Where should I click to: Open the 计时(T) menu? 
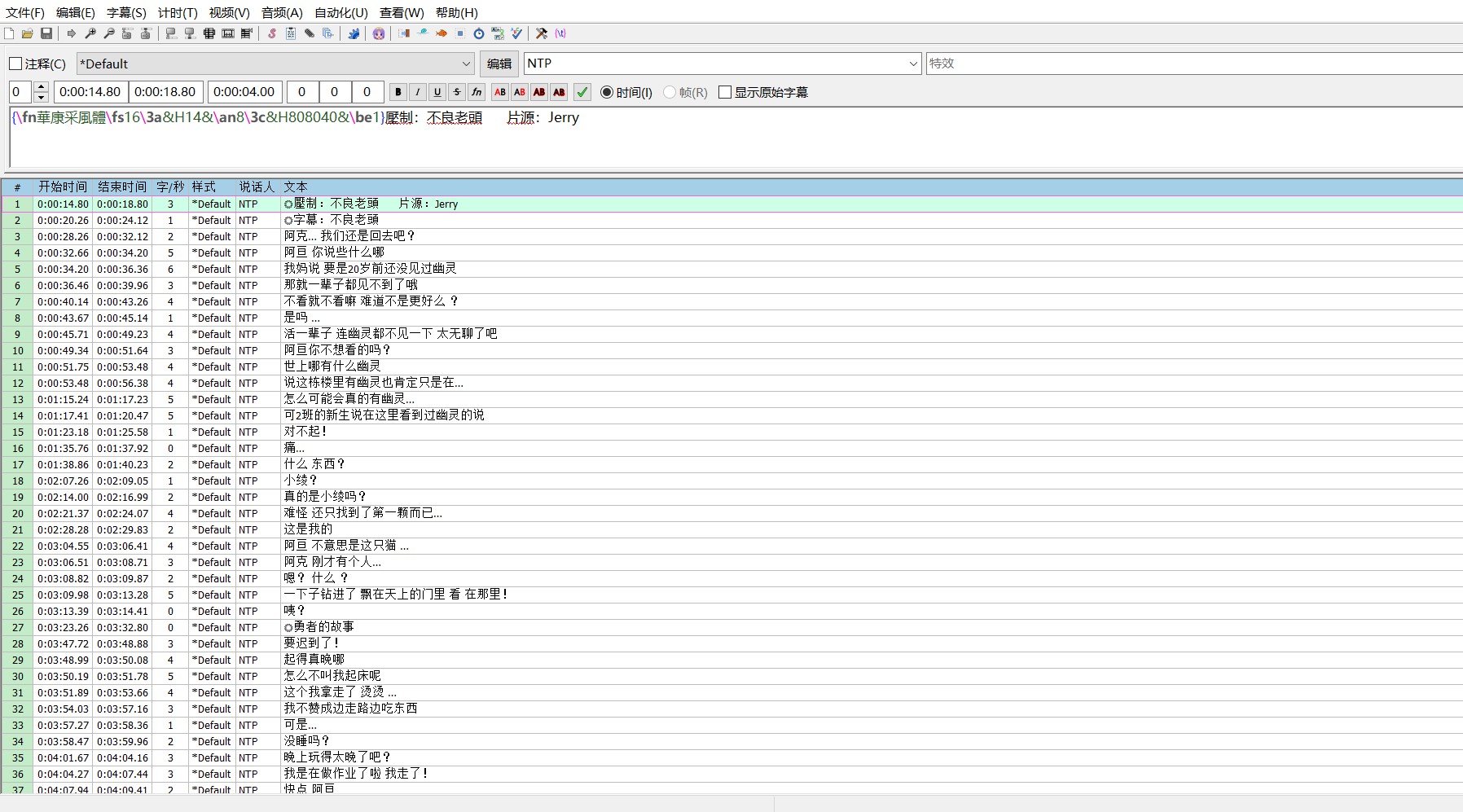[x=178, y=12]
